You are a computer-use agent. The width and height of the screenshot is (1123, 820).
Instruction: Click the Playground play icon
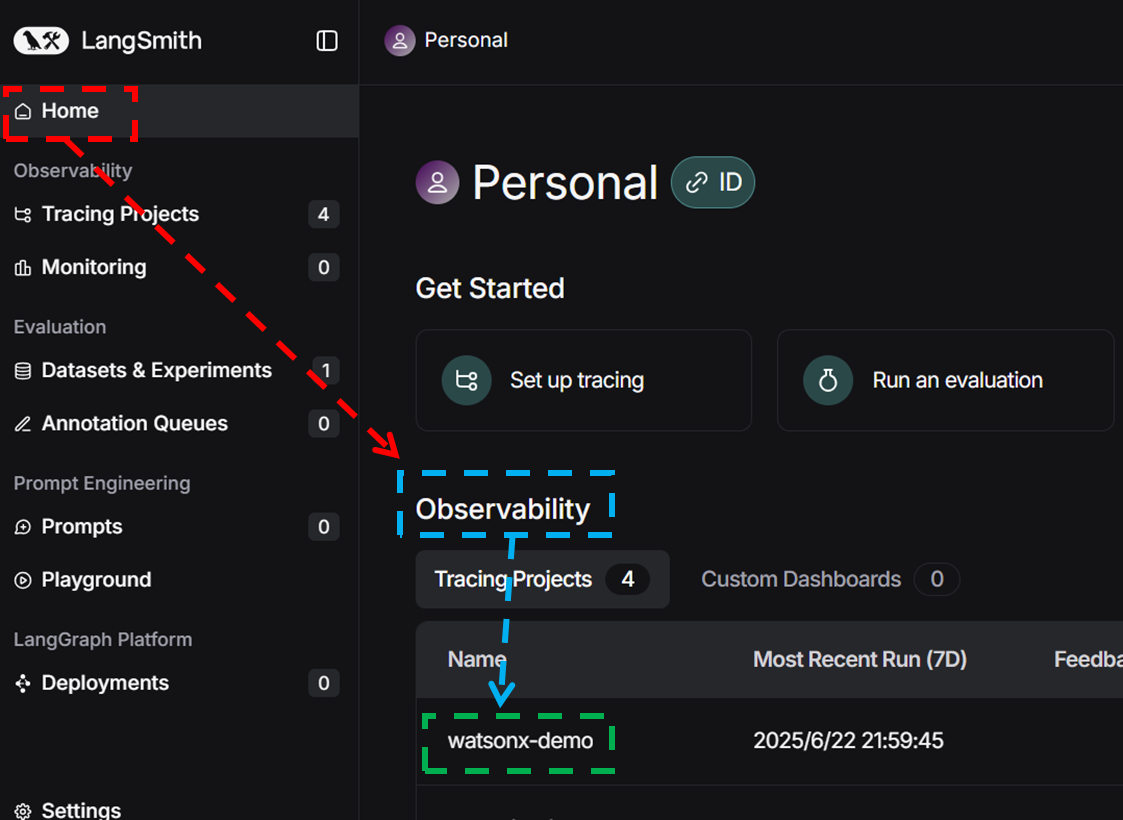pyautogui.click(x=23, y=580)
